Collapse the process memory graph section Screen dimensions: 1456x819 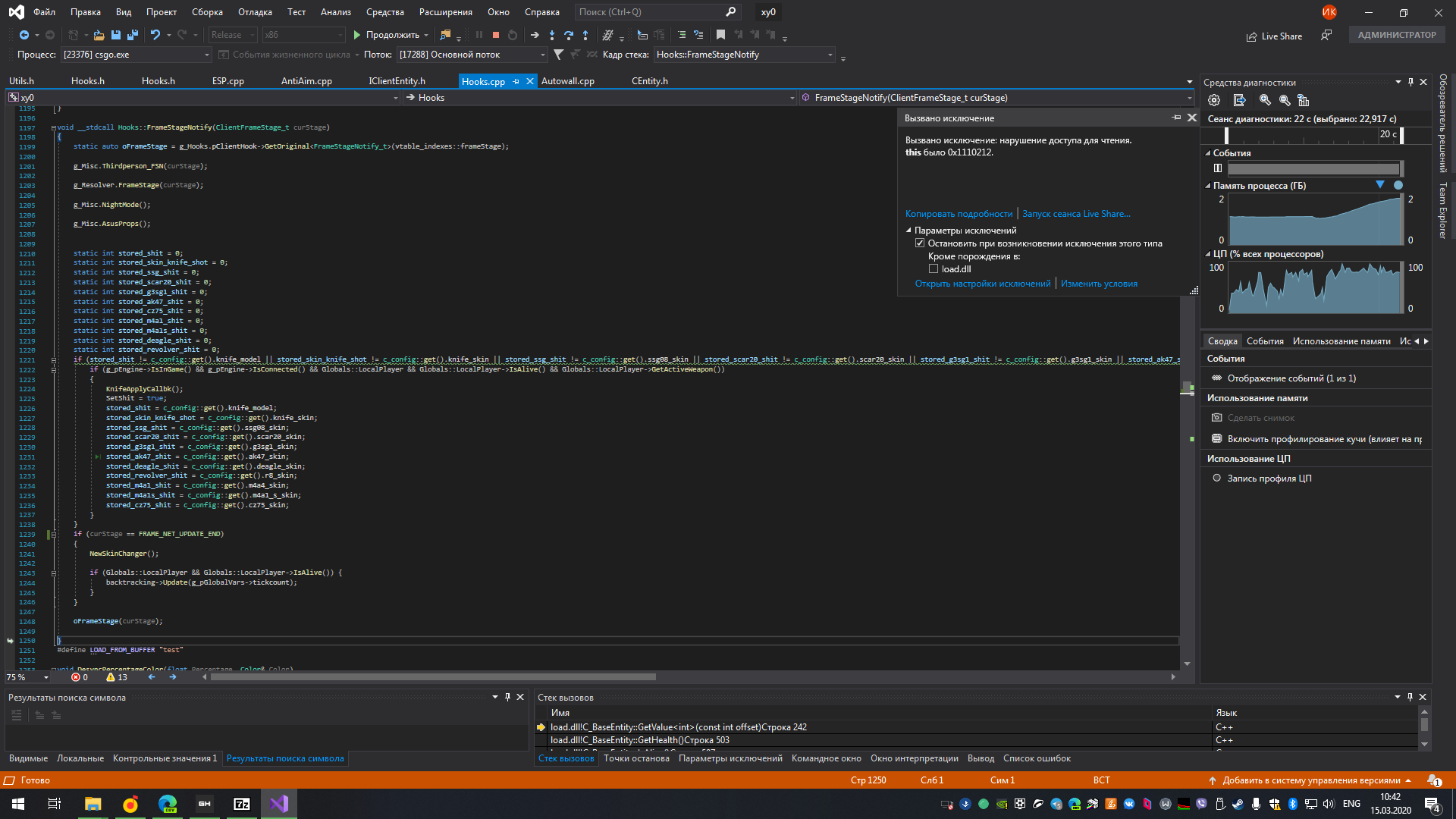tap(1208, 186)
